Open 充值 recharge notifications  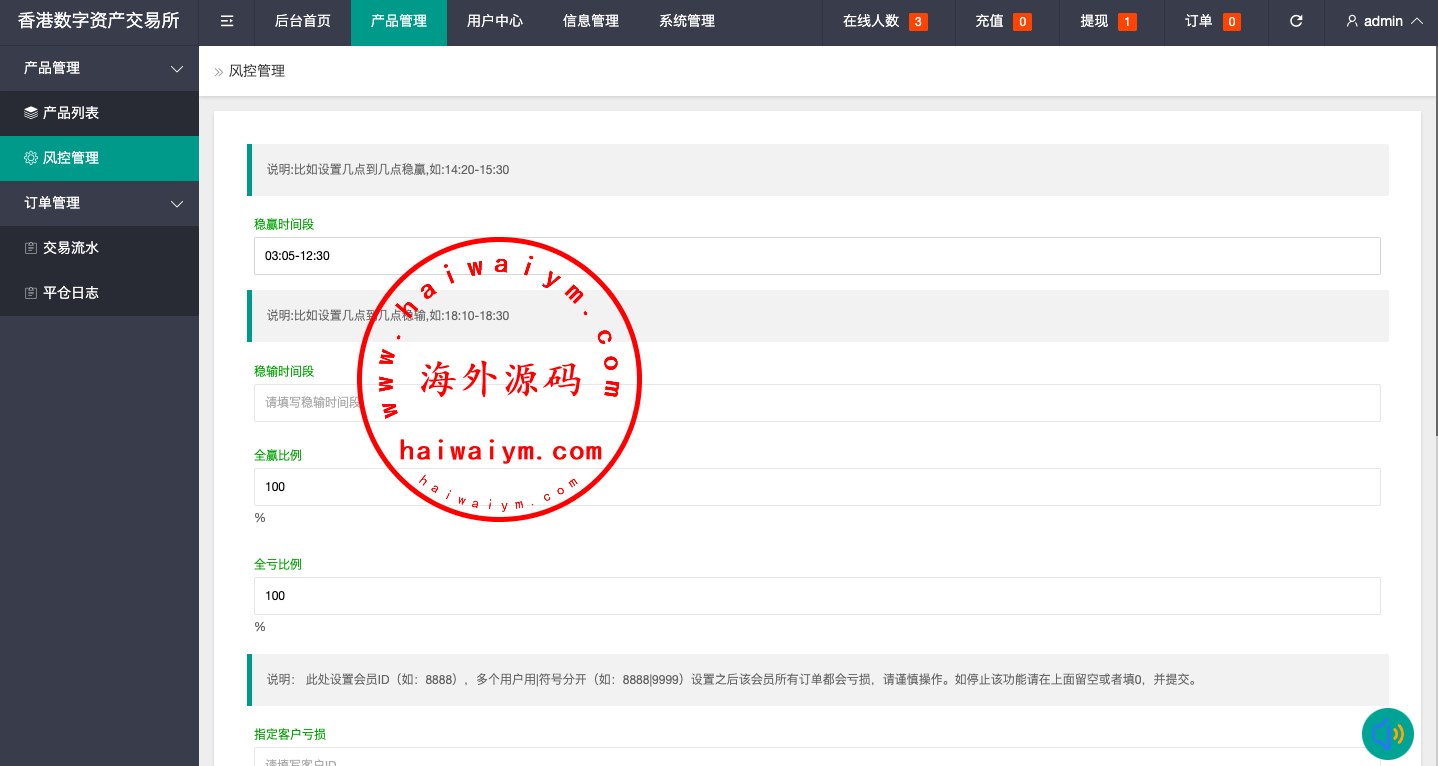(1003, 21)
